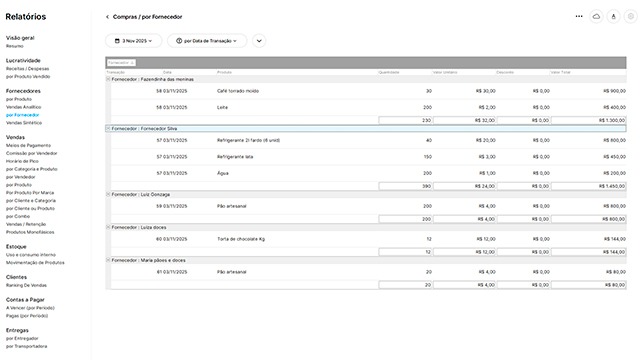Open por Cliente ou Produto report
640x360 pixels.
[x=30, y=209]
